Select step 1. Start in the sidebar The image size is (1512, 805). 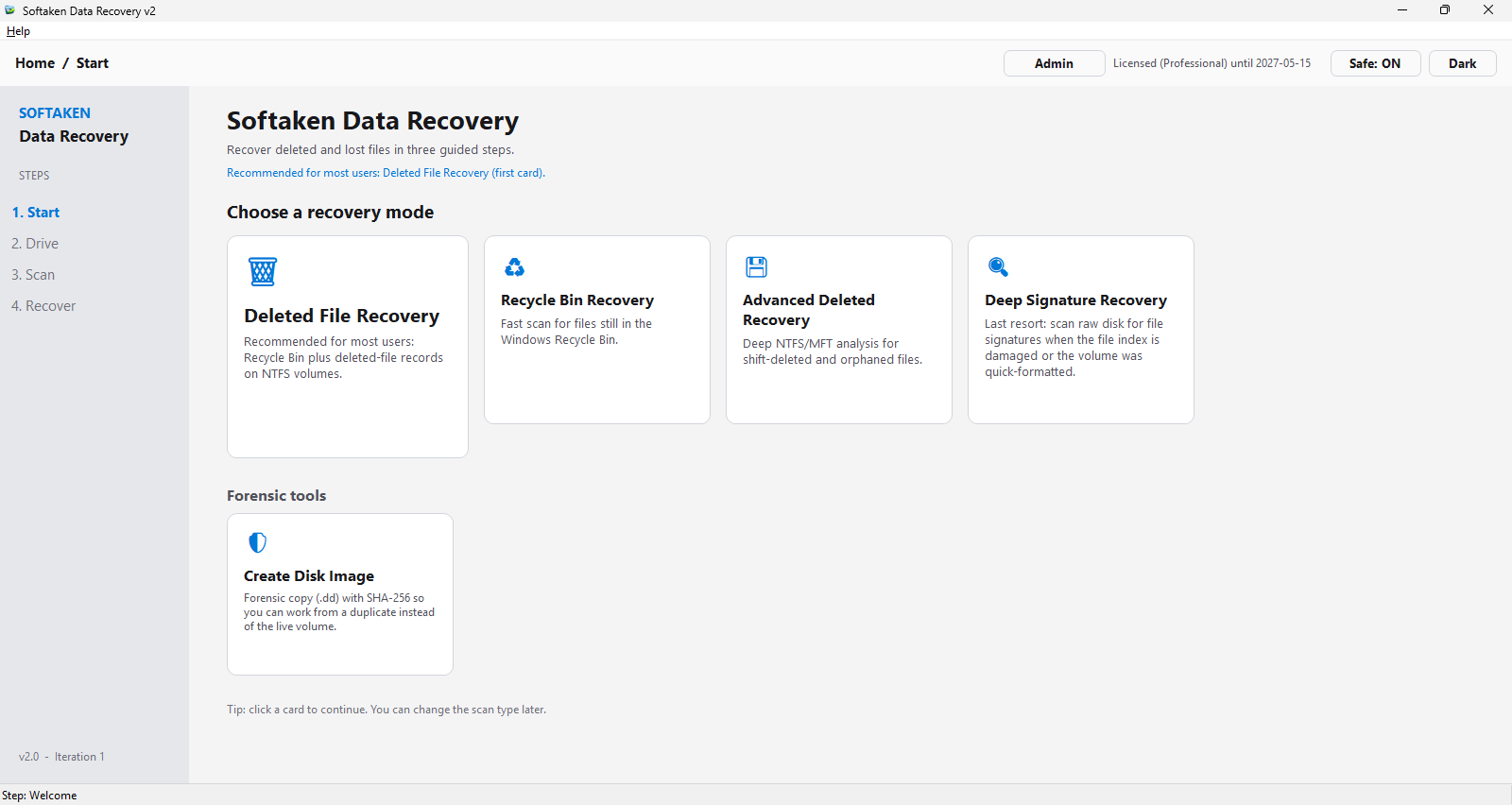point(36,213)
